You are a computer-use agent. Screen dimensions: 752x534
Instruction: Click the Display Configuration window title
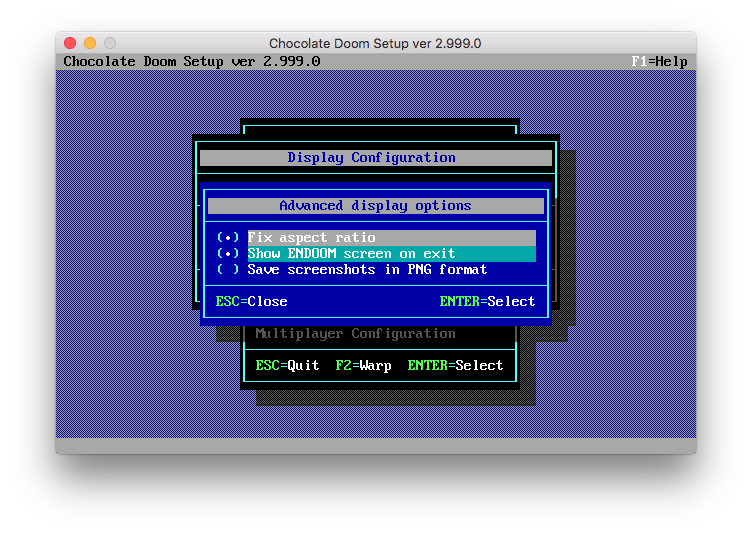coord(376,158)
